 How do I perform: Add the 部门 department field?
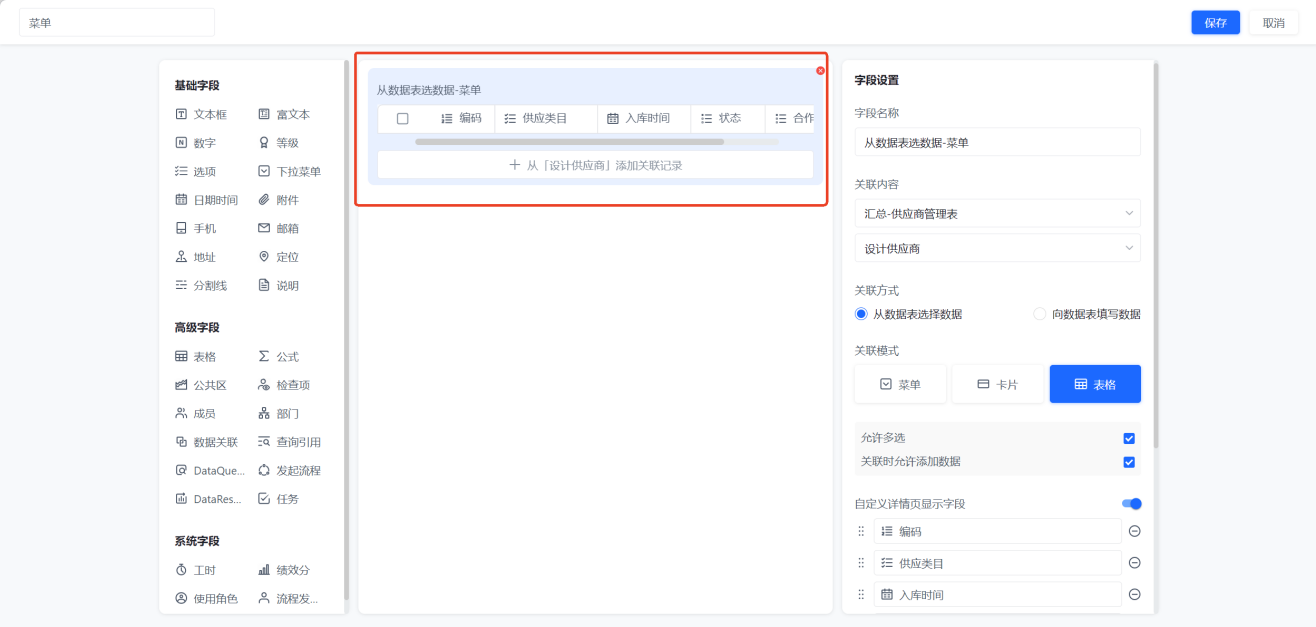[x=279, y=413]
